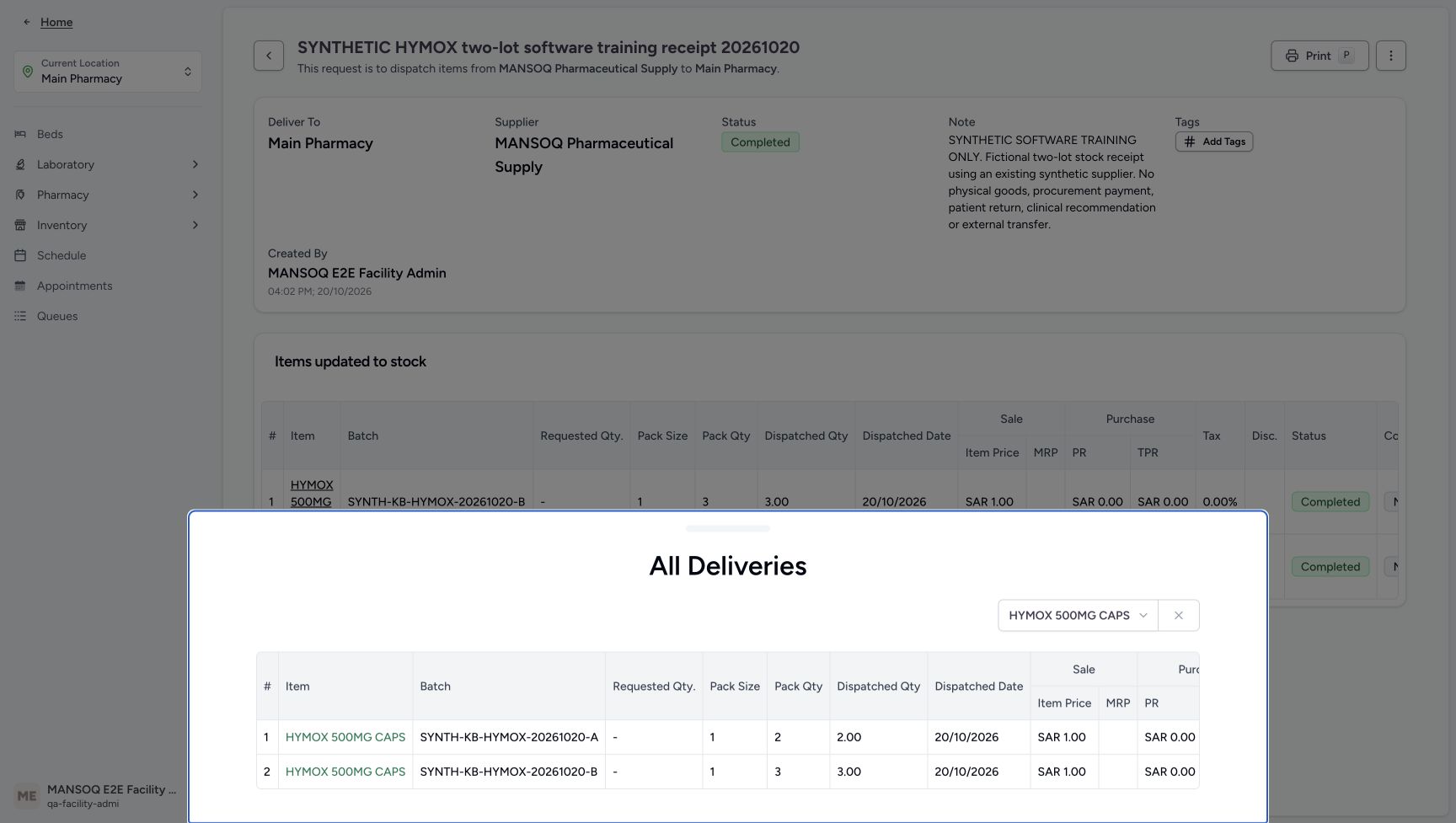The width and height of the screenshot is (1456, 823).
Task: Open HYMOX 500MG CAPS in delivery row 2
Action: pyautogui.click(x=345, y=772)
